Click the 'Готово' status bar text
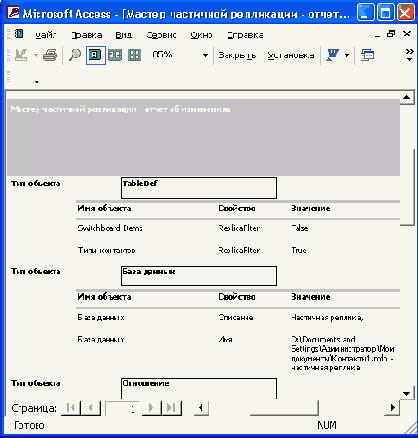The image size is (418, 438). point(29,425)
